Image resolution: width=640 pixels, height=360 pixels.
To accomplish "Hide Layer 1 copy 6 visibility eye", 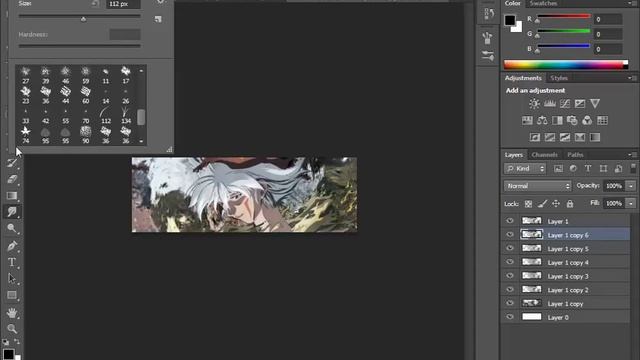I will tap(510, 235).
